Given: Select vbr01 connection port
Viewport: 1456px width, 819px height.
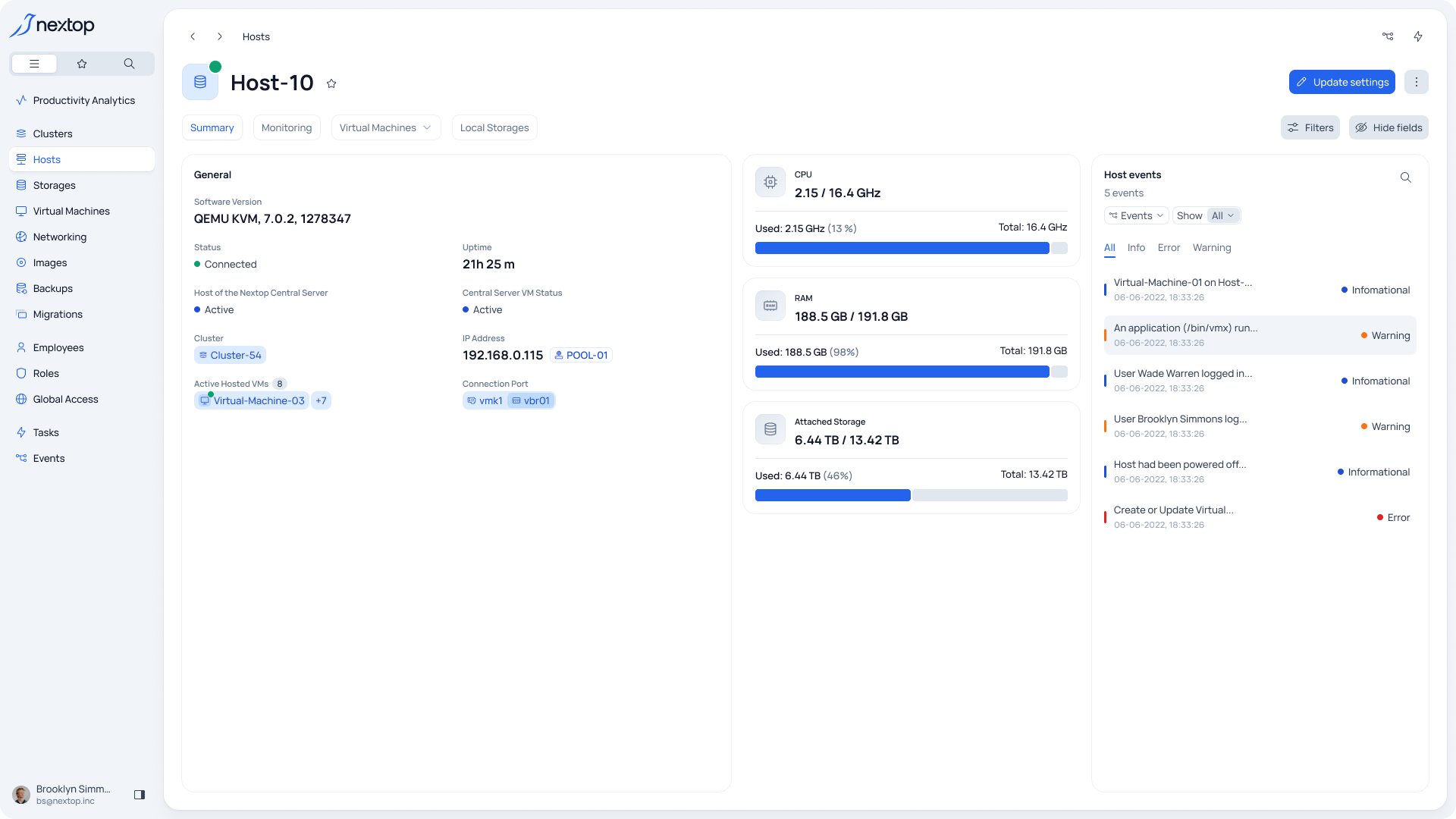Looking at the screenshot, I should [x=531, y=400].
